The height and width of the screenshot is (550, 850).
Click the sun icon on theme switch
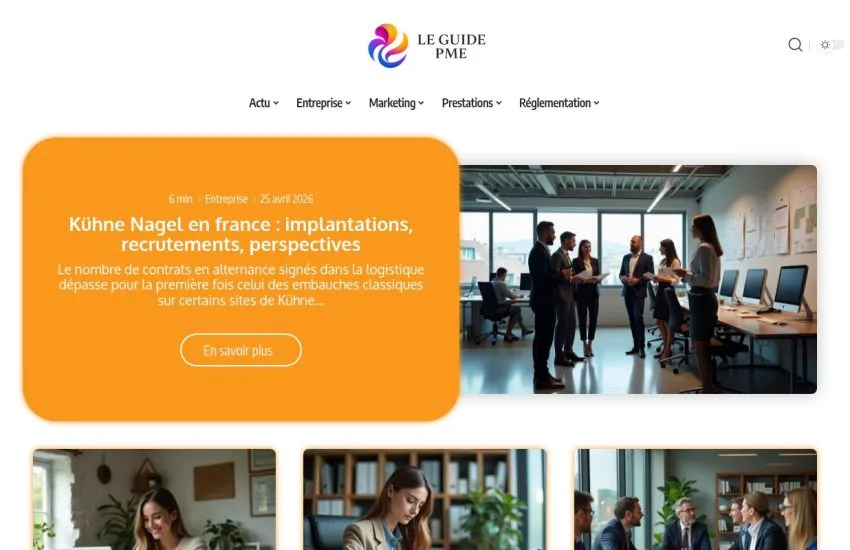click(825, 45)
